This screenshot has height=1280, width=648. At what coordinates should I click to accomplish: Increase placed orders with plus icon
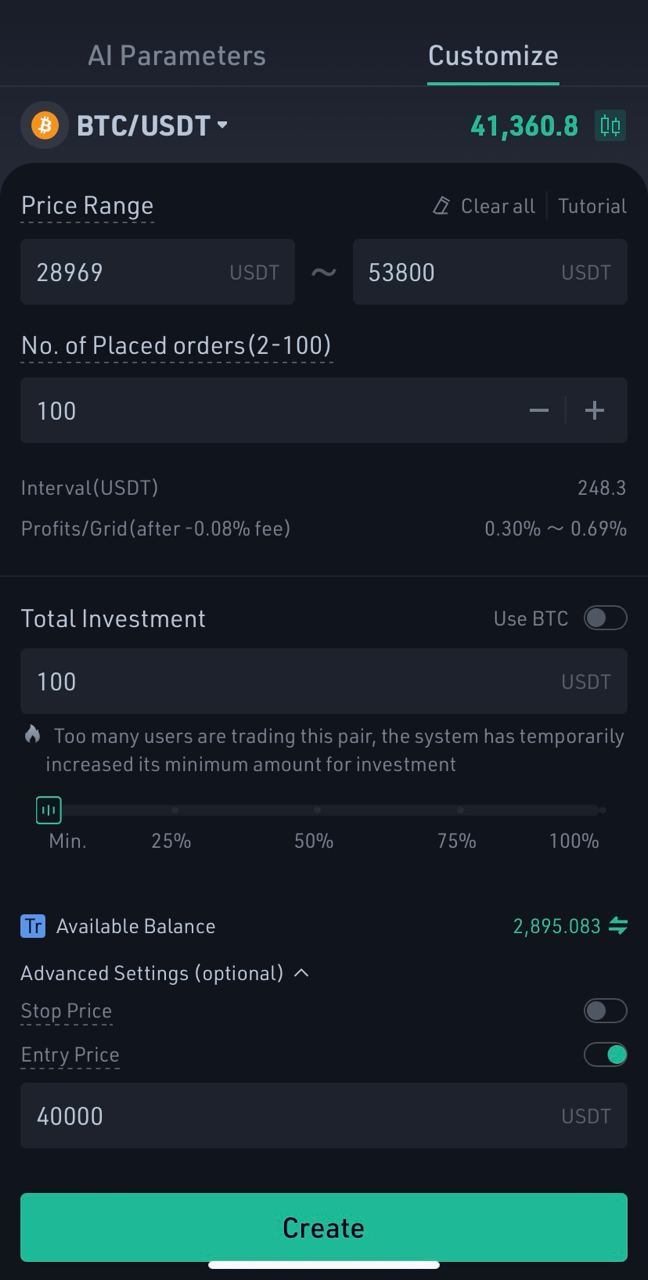tap(595, 411)
